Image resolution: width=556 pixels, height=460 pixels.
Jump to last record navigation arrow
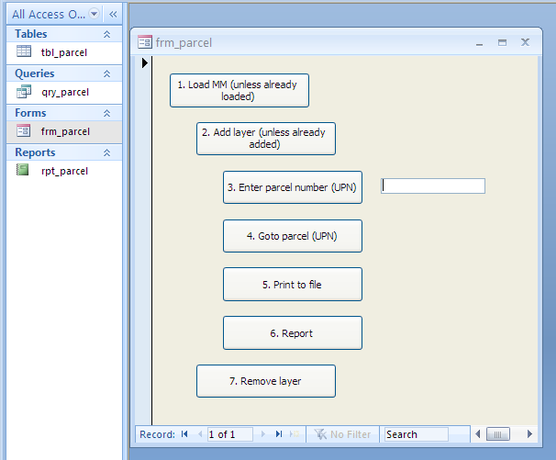click(x=279, y=434)
